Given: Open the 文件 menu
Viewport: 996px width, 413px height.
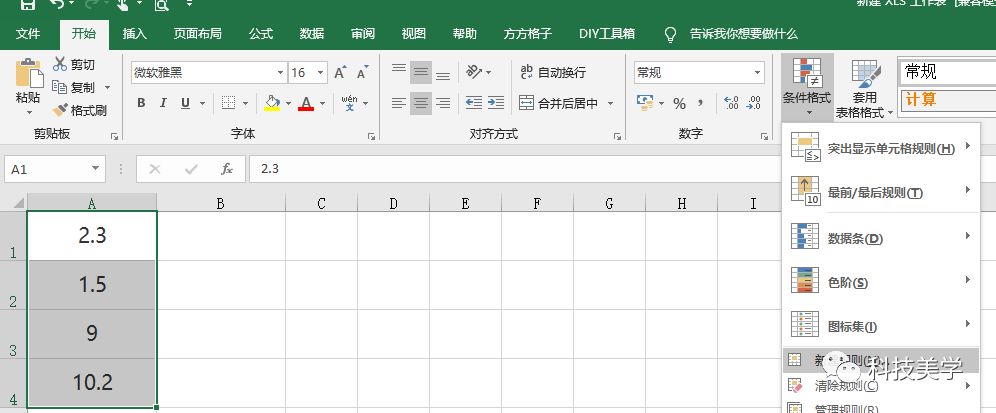Looking at the screenshot, I should [27, 34].
